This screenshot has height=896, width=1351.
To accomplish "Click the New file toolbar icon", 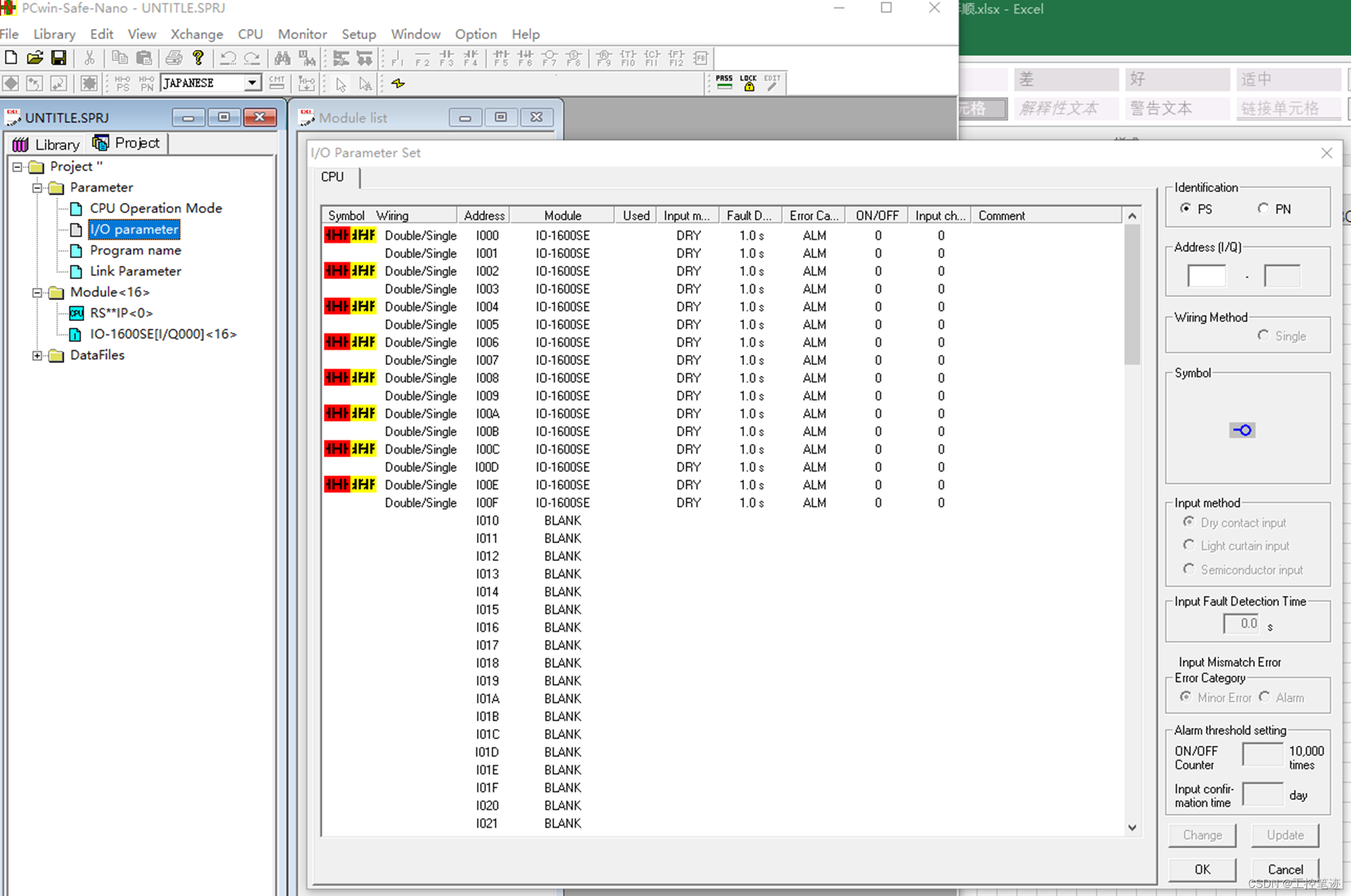I will coord(11,58).
